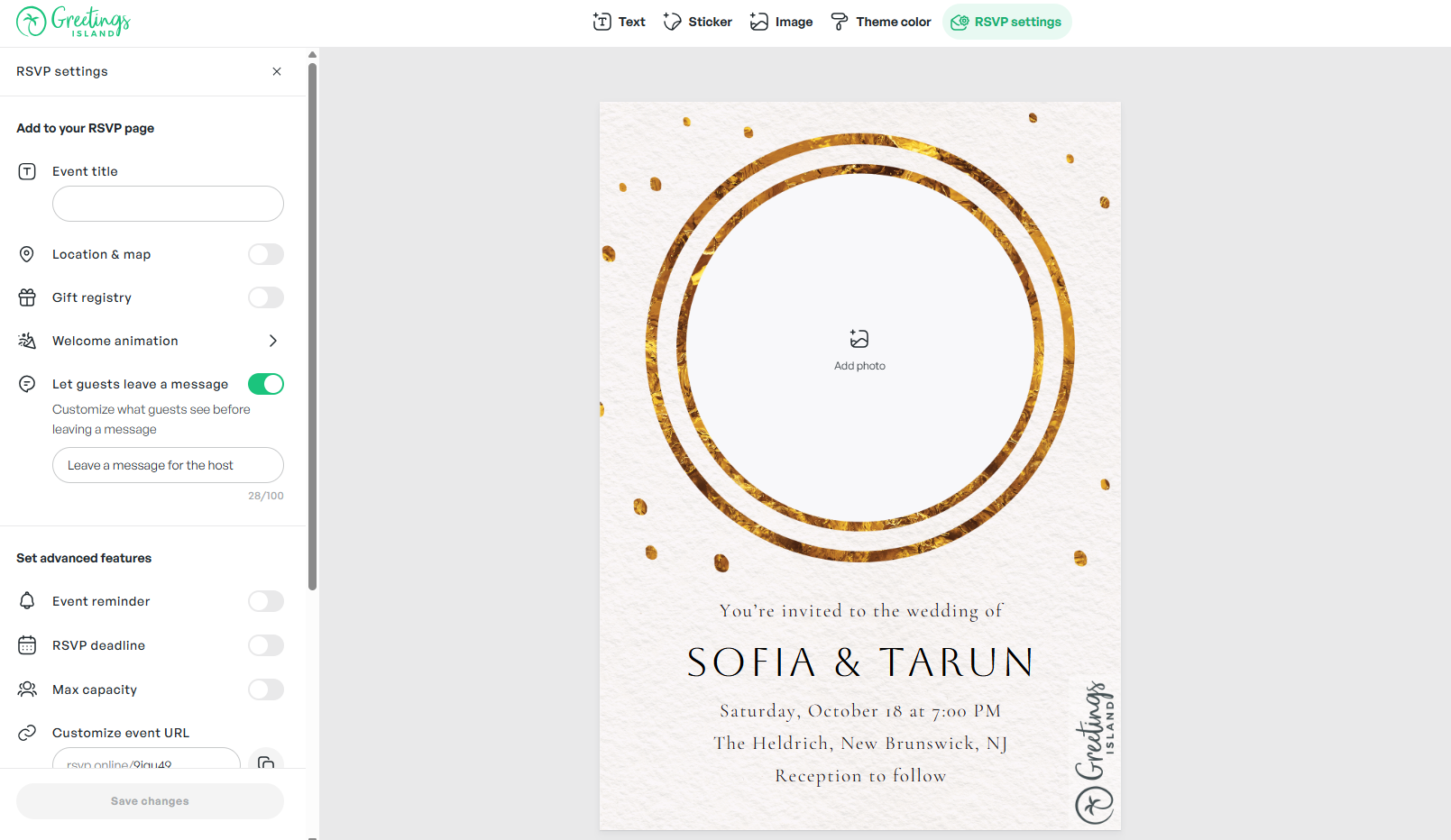Close the RSVP settings panel
The width and height of the screenshot is (1451, 840).
click(277, 71)
